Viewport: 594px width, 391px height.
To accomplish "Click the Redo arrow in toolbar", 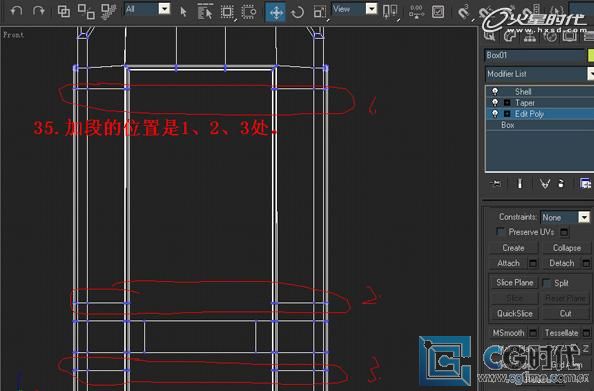I will point(39,11).
